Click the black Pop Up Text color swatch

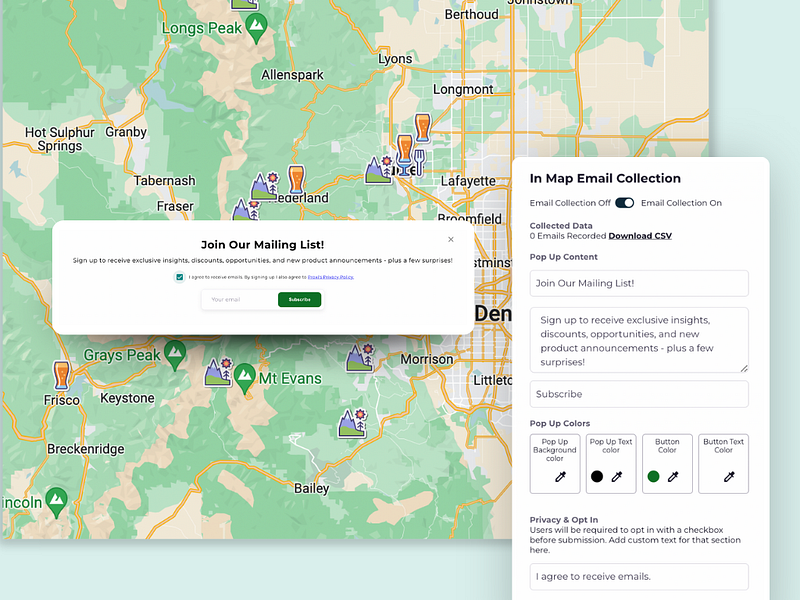coord(596,477)
